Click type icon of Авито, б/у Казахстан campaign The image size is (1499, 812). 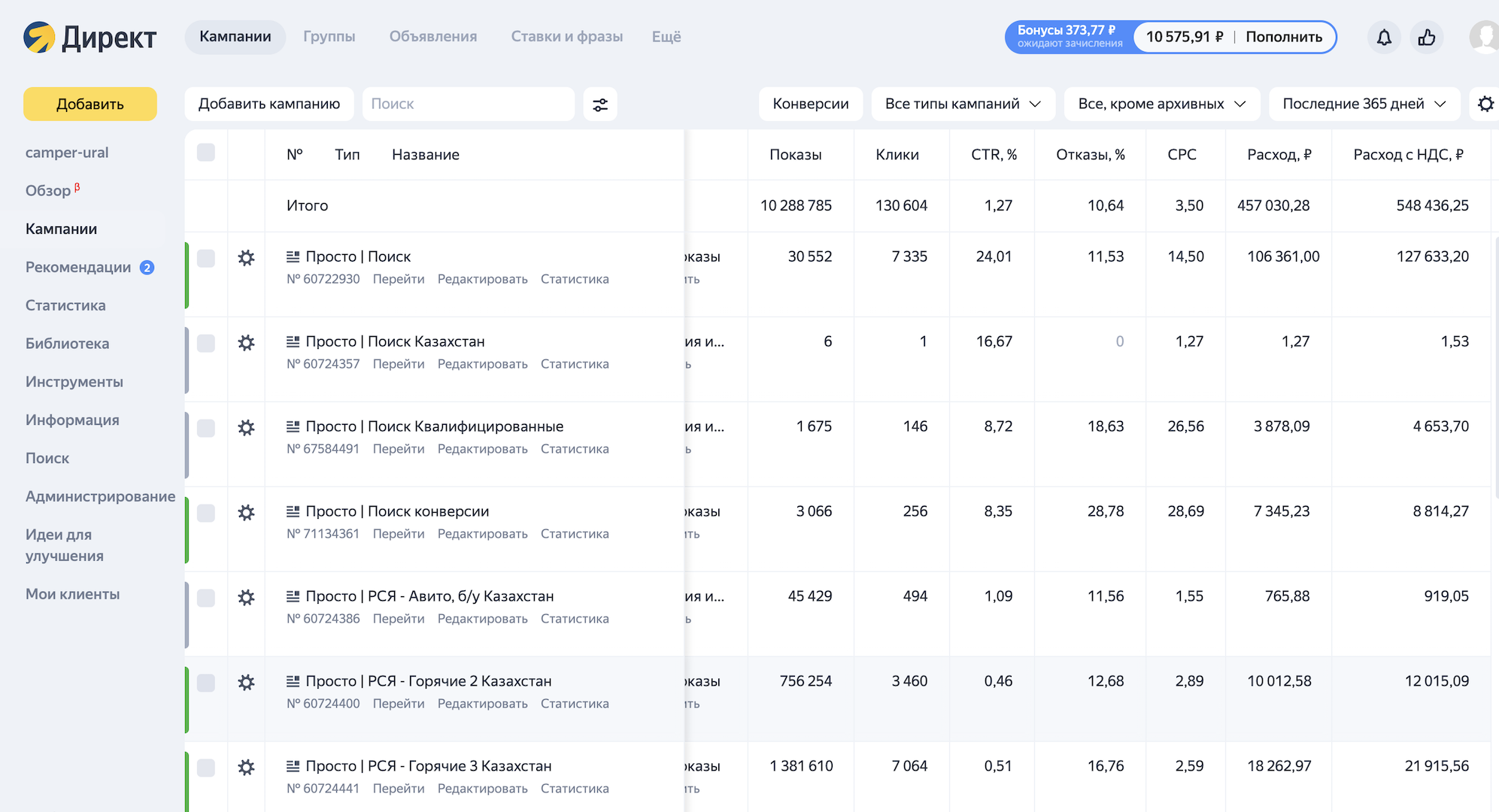tap(293, 597)
